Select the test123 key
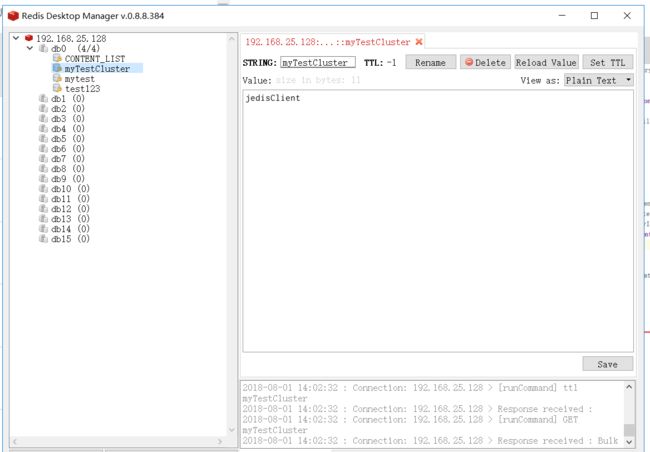The image size is (650, 452). coord(82,88)
